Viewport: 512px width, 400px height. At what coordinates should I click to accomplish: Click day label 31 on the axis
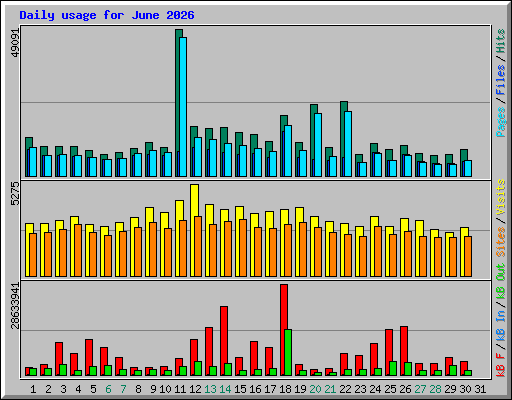pyautogui.click(x=480, y=389)
